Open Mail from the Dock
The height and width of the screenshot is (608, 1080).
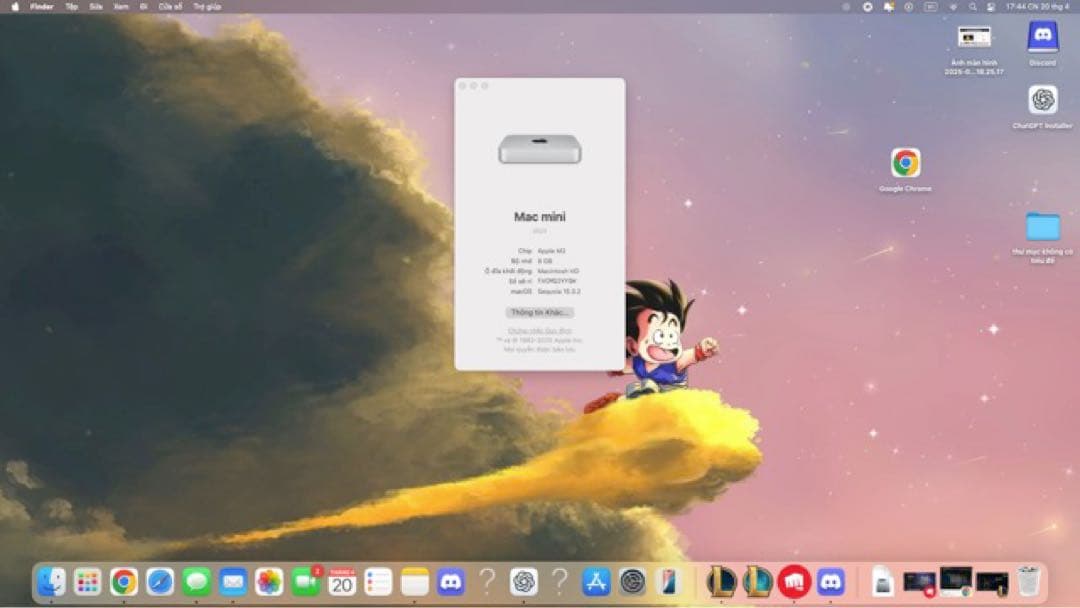click(x=231, y=585)
